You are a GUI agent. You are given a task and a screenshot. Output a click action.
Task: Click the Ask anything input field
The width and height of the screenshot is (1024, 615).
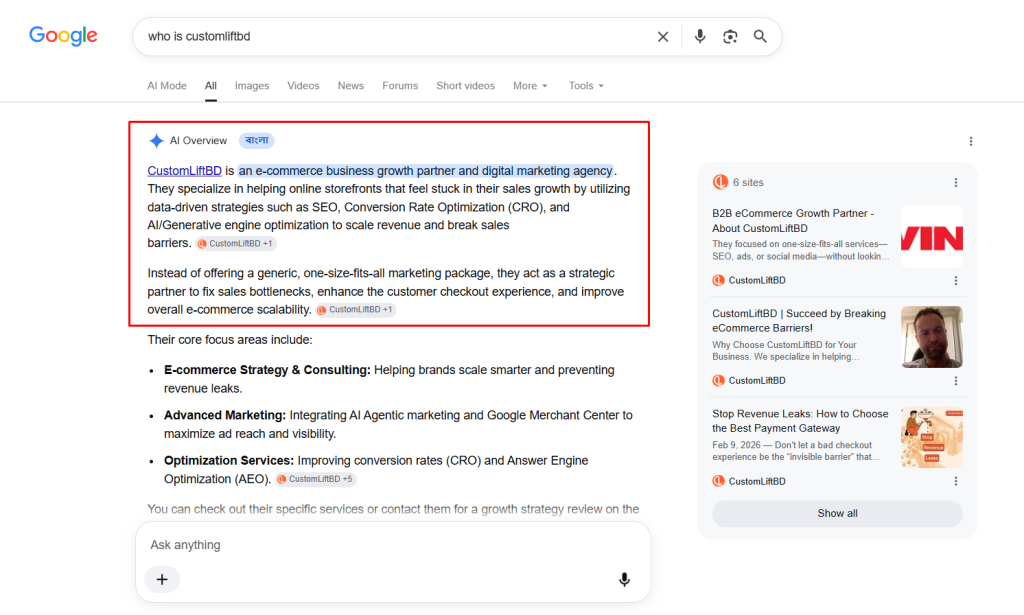tap(392, 545)
